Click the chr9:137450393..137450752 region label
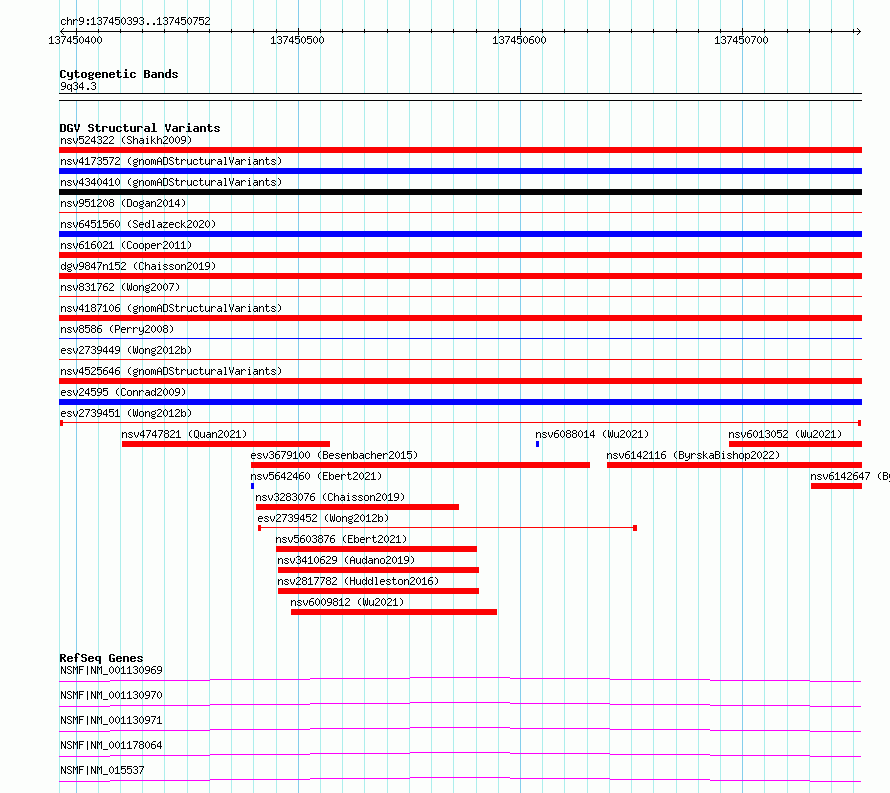 click(x=135, y=21)
